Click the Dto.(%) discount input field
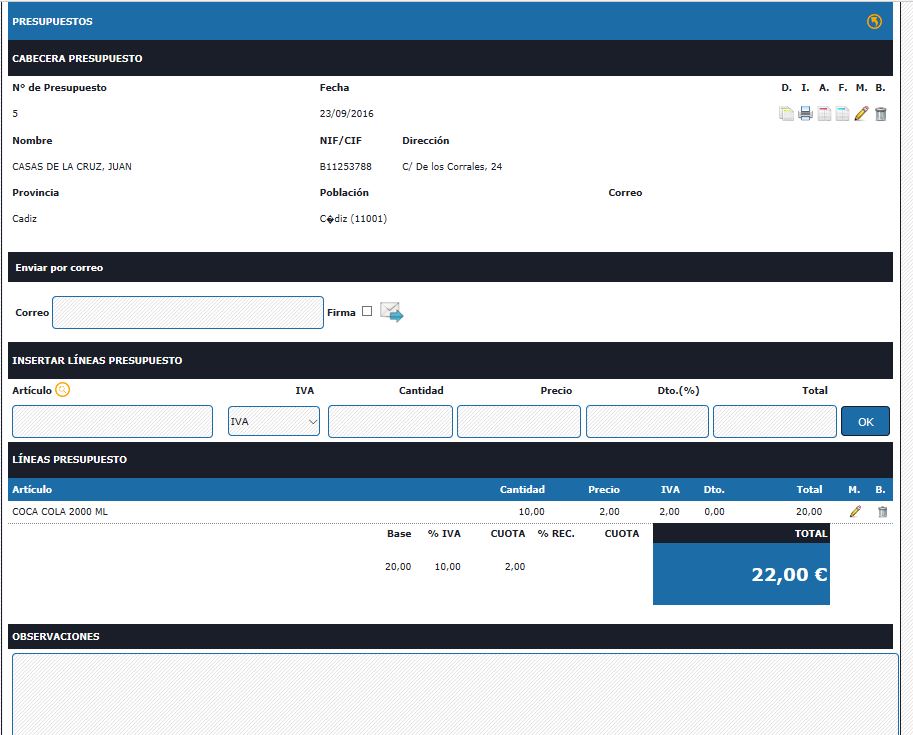The image size is (913, 735). 647,422
